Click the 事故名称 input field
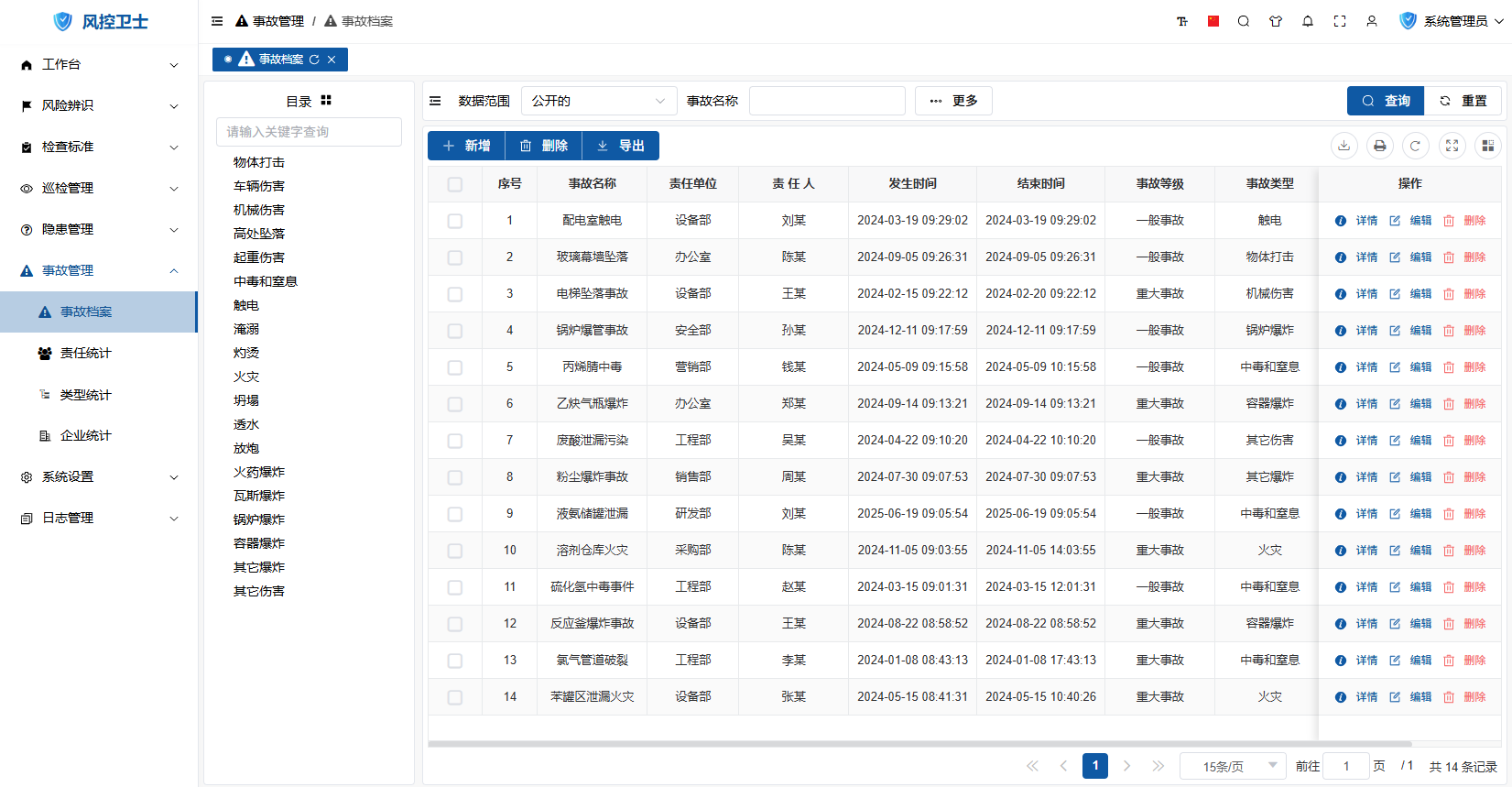The image size is (1512, 787). [826, 101]
